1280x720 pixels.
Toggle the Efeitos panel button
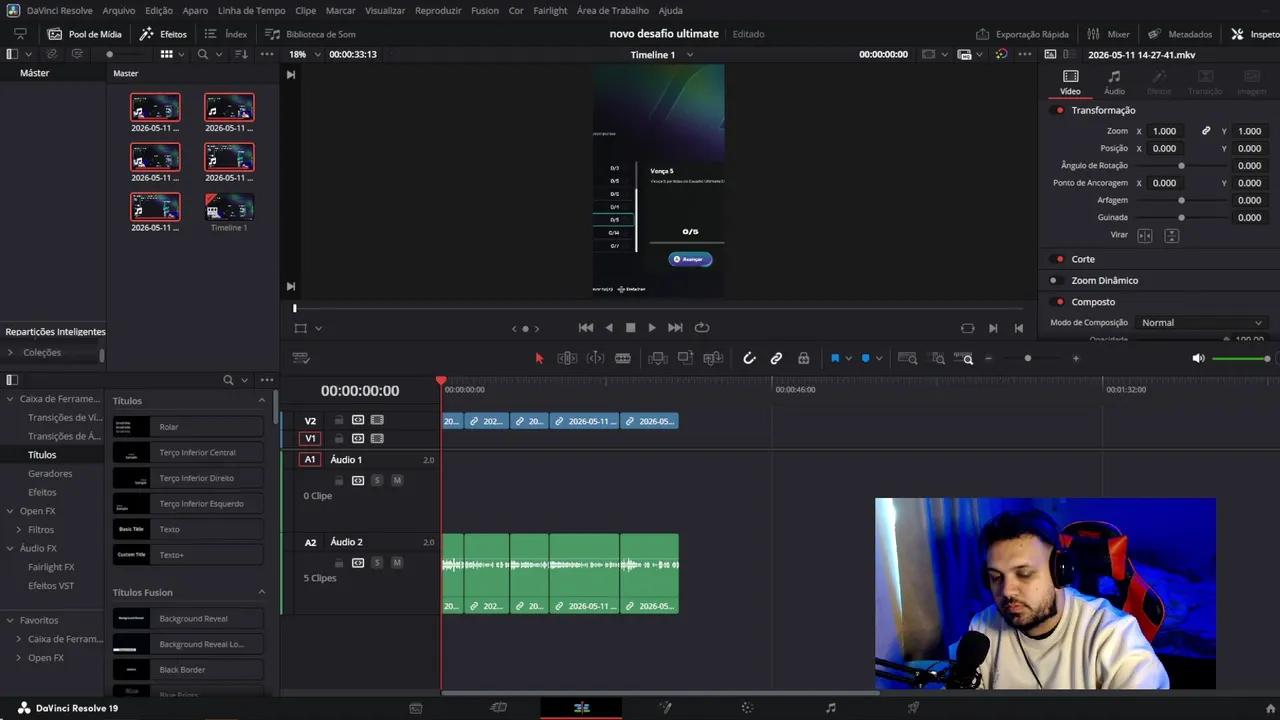[x=164, y=34]
